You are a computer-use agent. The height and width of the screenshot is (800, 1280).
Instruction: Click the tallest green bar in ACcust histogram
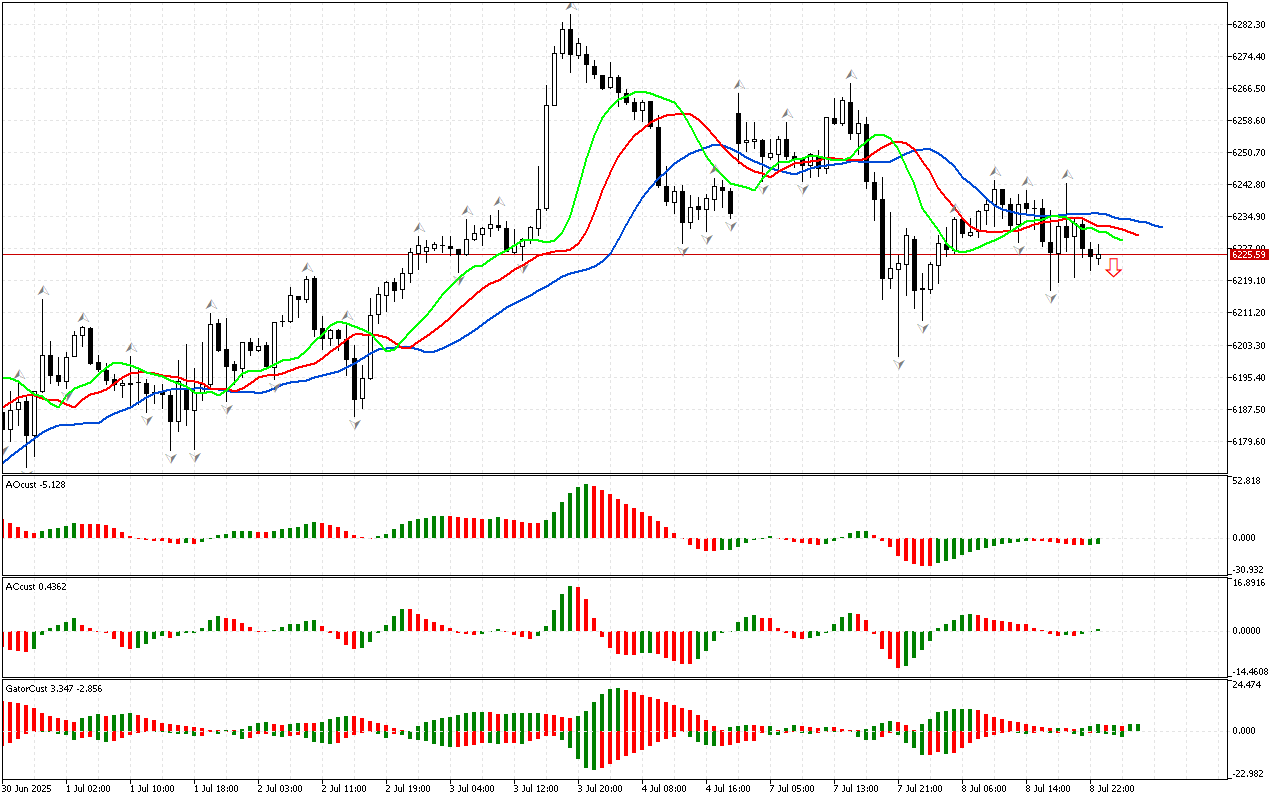(x=572, y=608)
